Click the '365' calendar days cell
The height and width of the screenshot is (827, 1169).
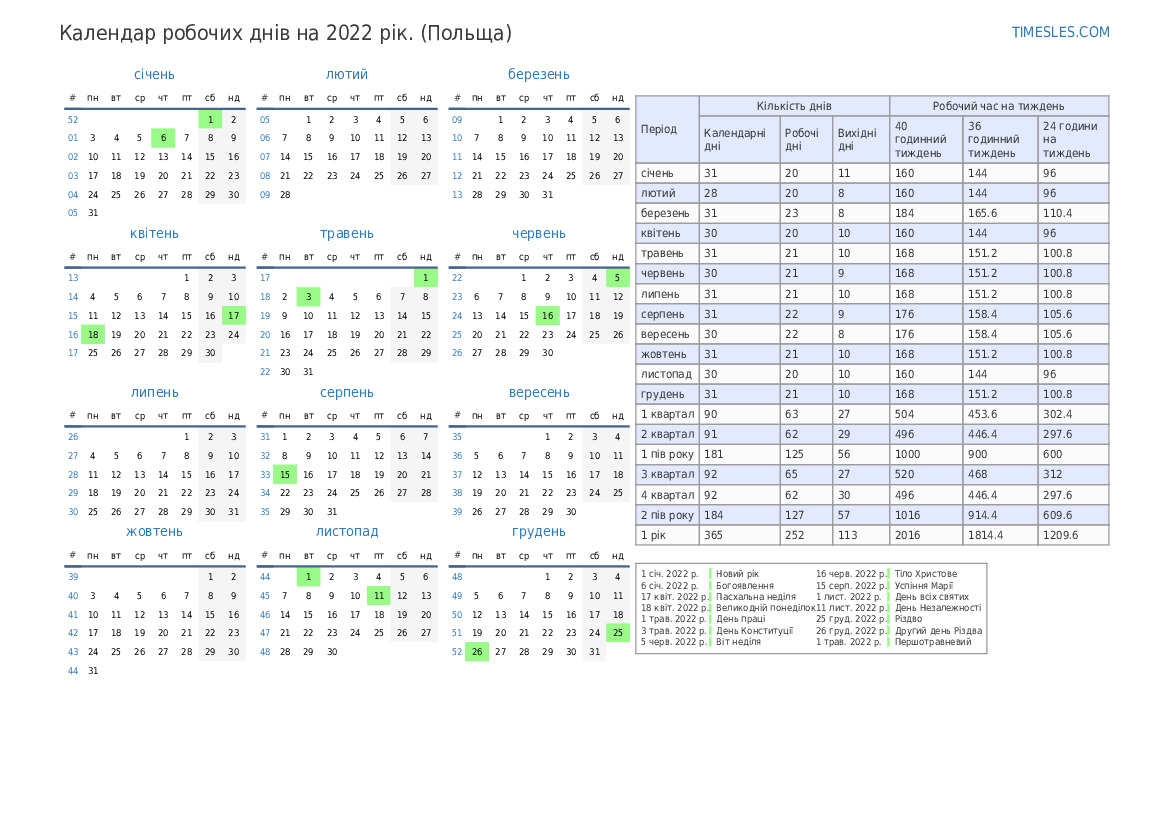pos(739,535)
